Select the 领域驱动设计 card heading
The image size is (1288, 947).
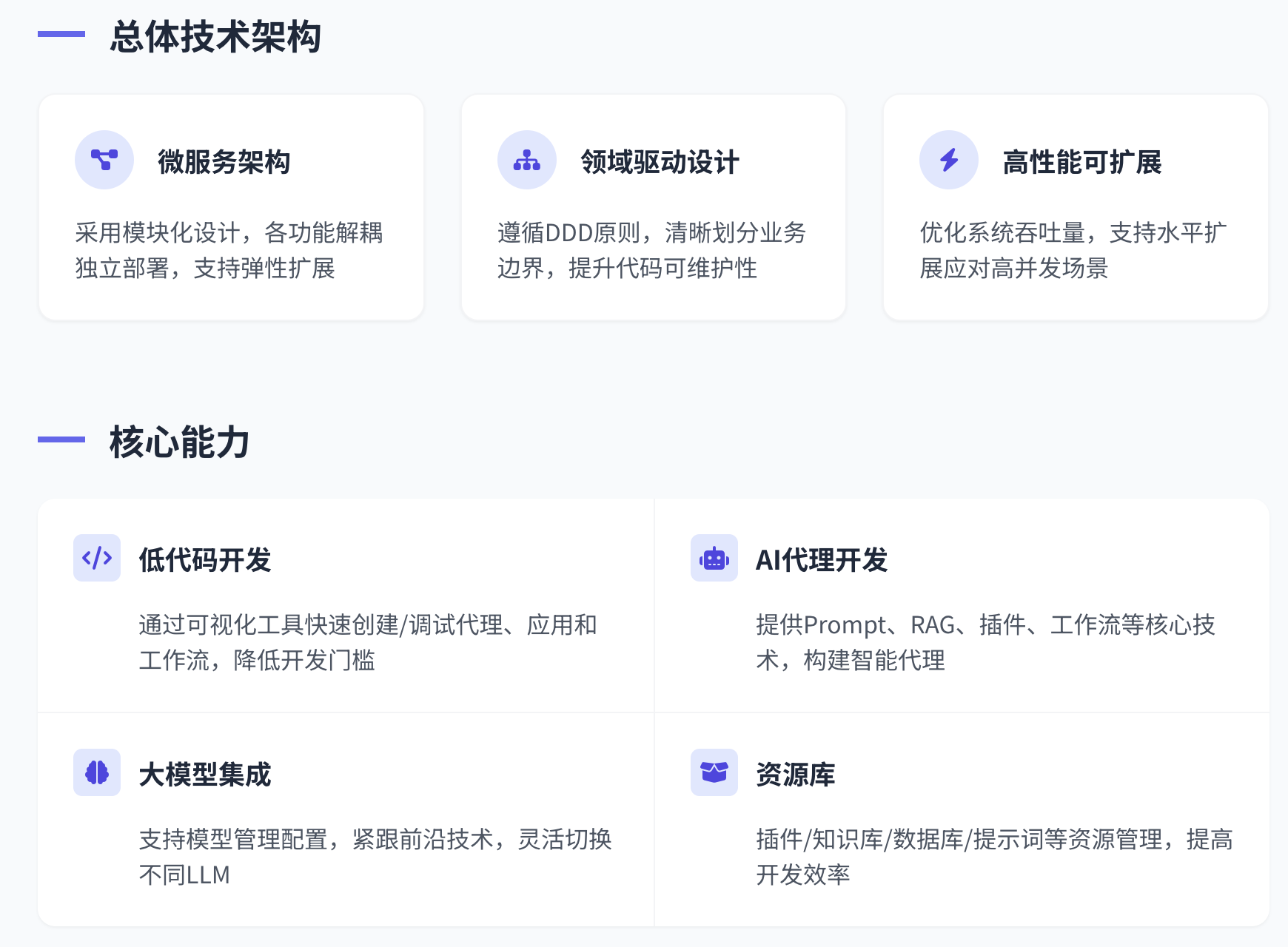[660, 162]
